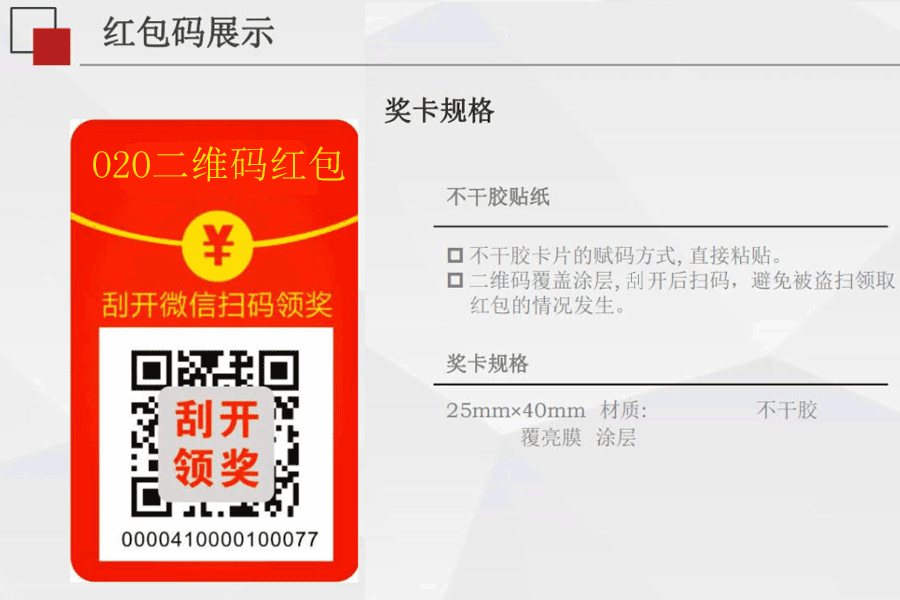Viewport: 900px width, 600px height.
Task: Click the QR code top-left finder square
Action: click(x=152, y=370)
